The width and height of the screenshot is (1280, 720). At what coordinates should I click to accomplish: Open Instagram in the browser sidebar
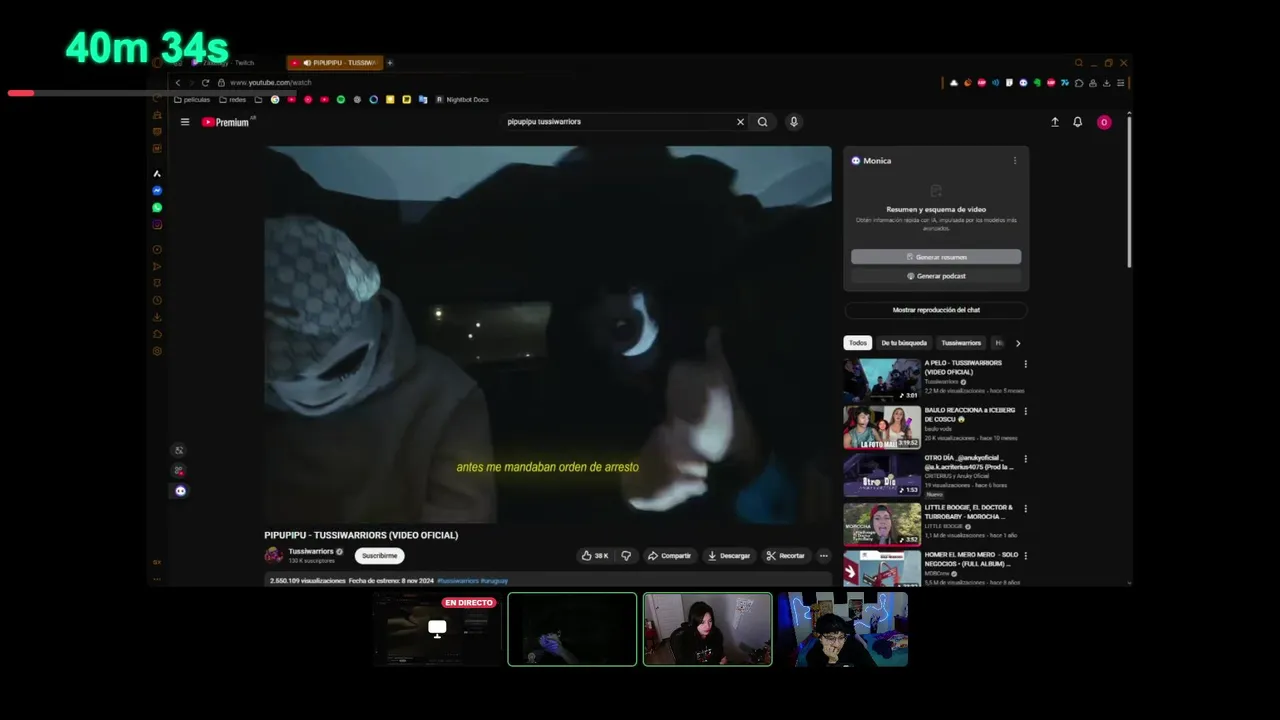157,225
